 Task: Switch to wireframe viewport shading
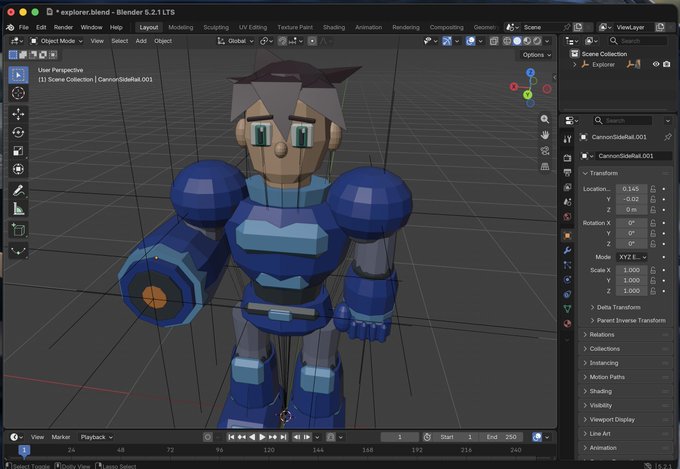[x=507, y=41]
